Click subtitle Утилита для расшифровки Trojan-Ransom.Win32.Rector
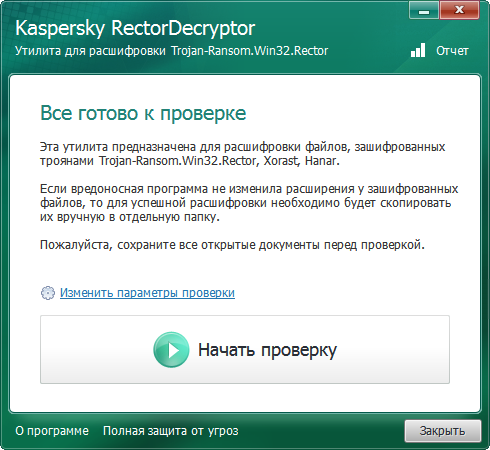Viewport: 490px width, 450px height. coord(172,51)
